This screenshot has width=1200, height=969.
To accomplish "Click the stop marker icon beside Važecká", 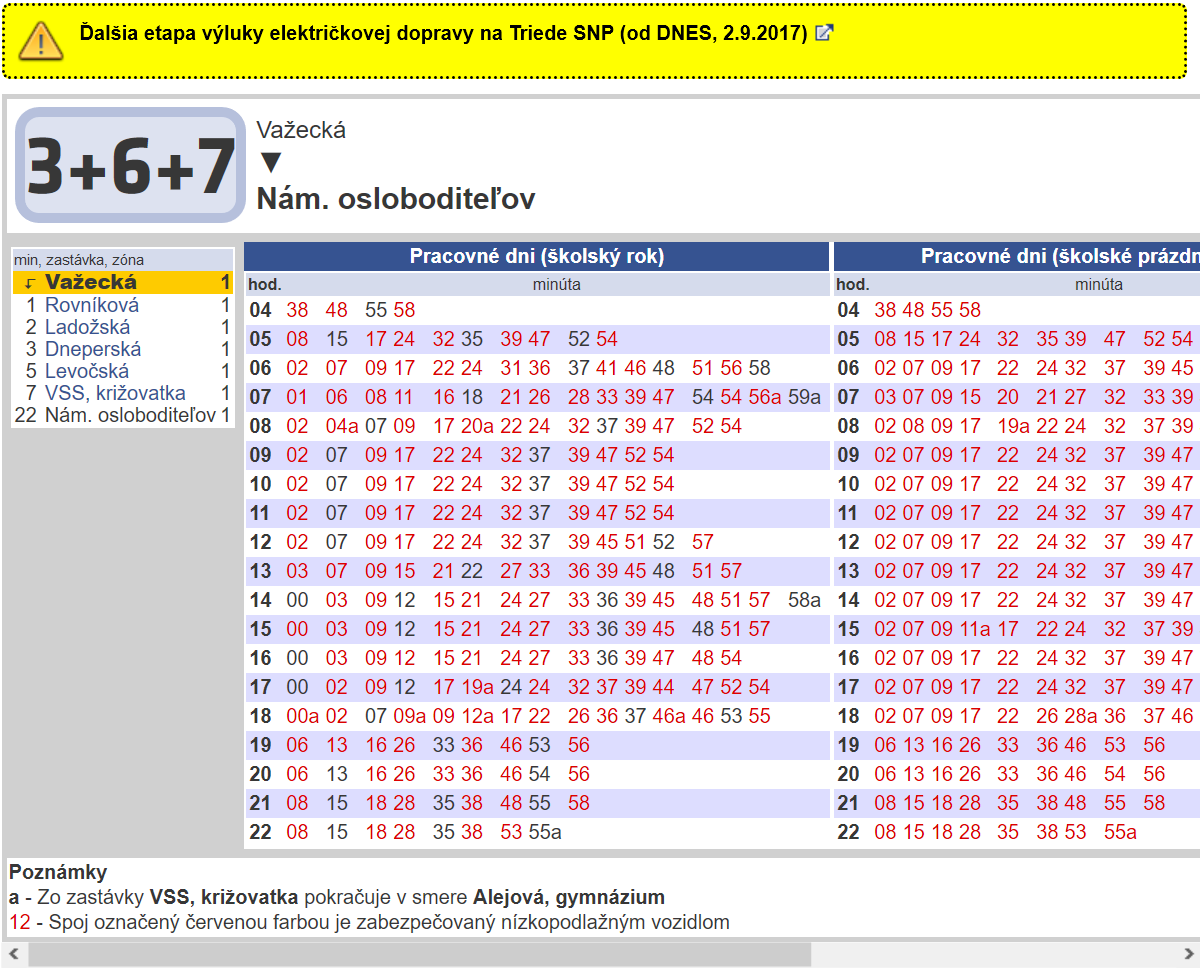I will (x=30, y=284).
